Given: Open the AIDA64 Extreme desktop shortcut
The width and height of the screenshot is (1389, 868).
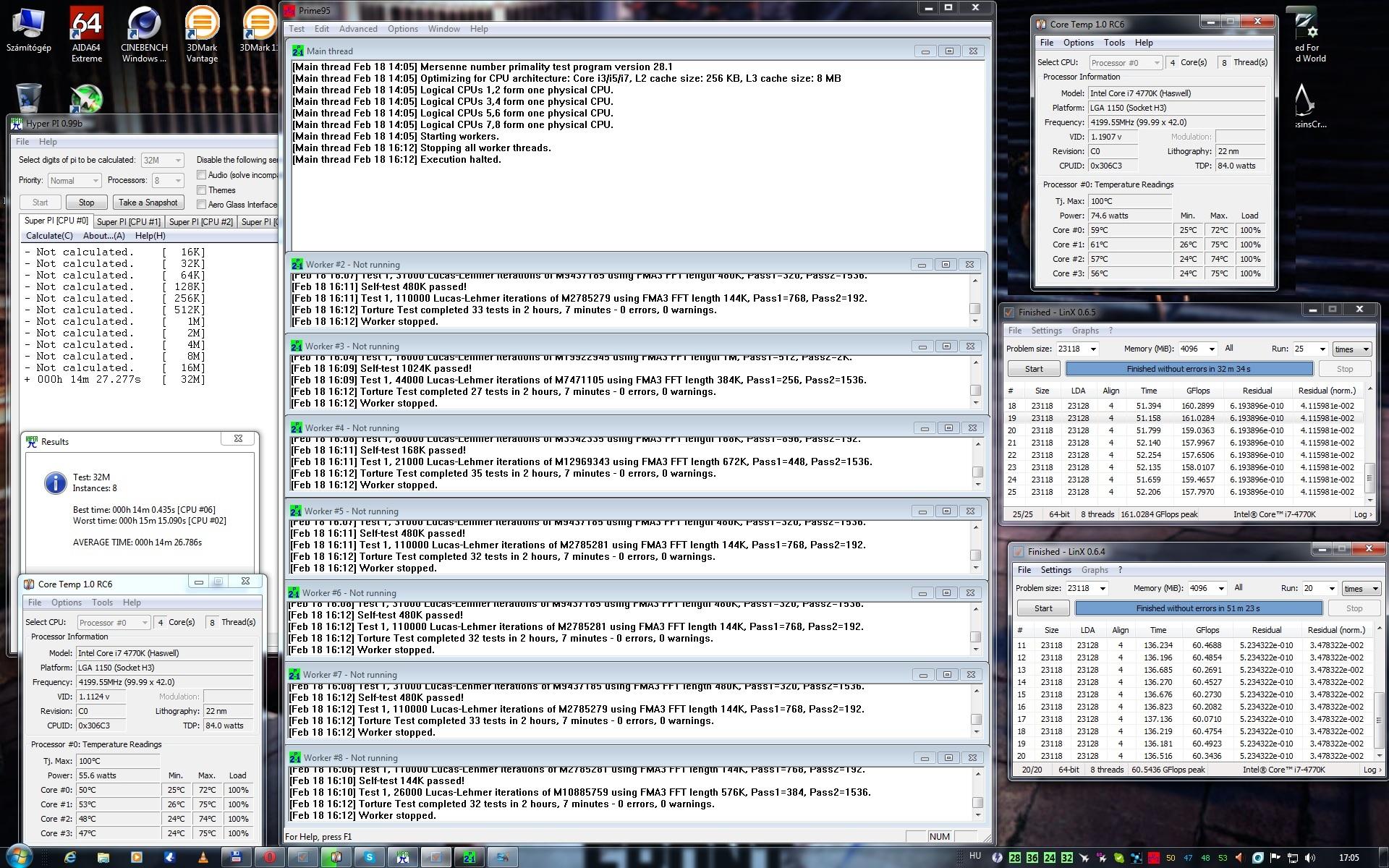Looking at the screenshot, I should tap(86, 34).
